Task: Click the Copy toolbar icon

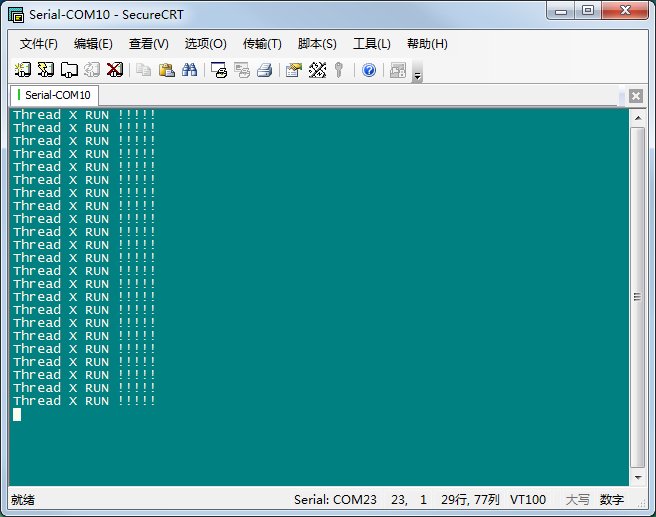Action: point(144,70)
